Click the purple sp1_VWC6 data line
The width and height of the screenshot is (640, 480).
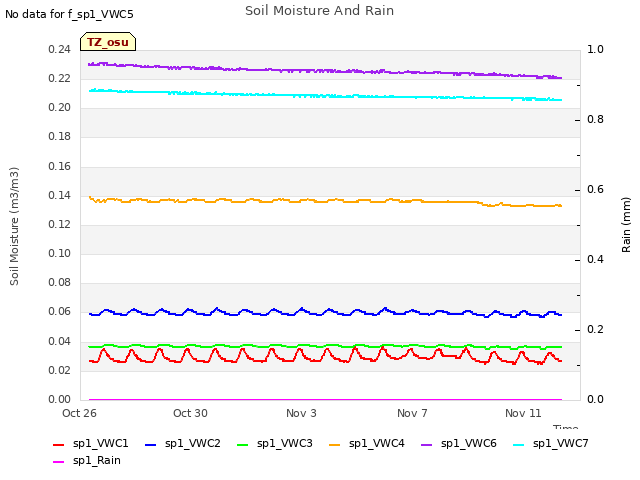325,71
